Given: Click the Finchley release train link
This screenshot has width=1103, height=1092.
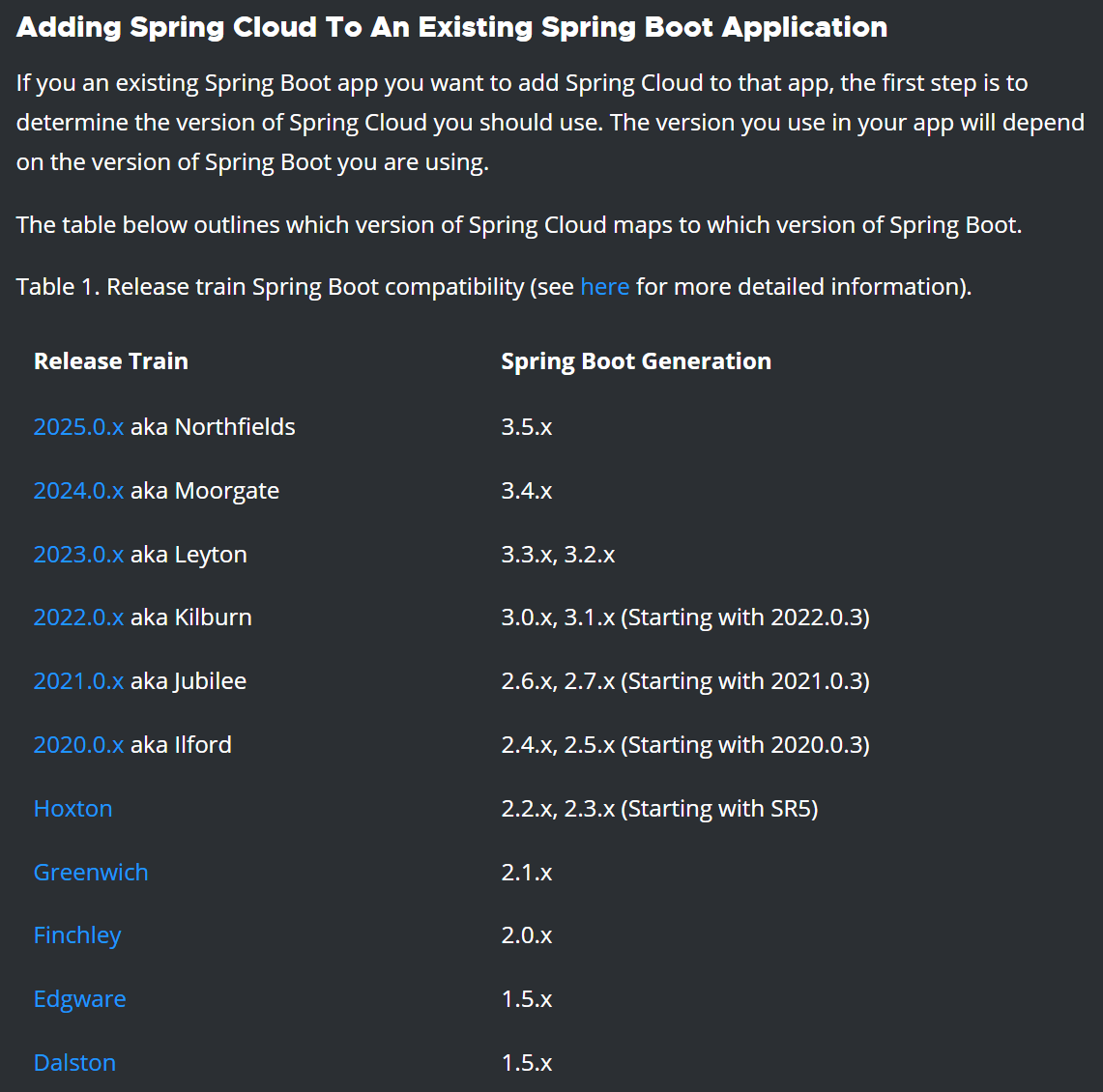Looking at the screenshot, I should [x=77, y=935].
